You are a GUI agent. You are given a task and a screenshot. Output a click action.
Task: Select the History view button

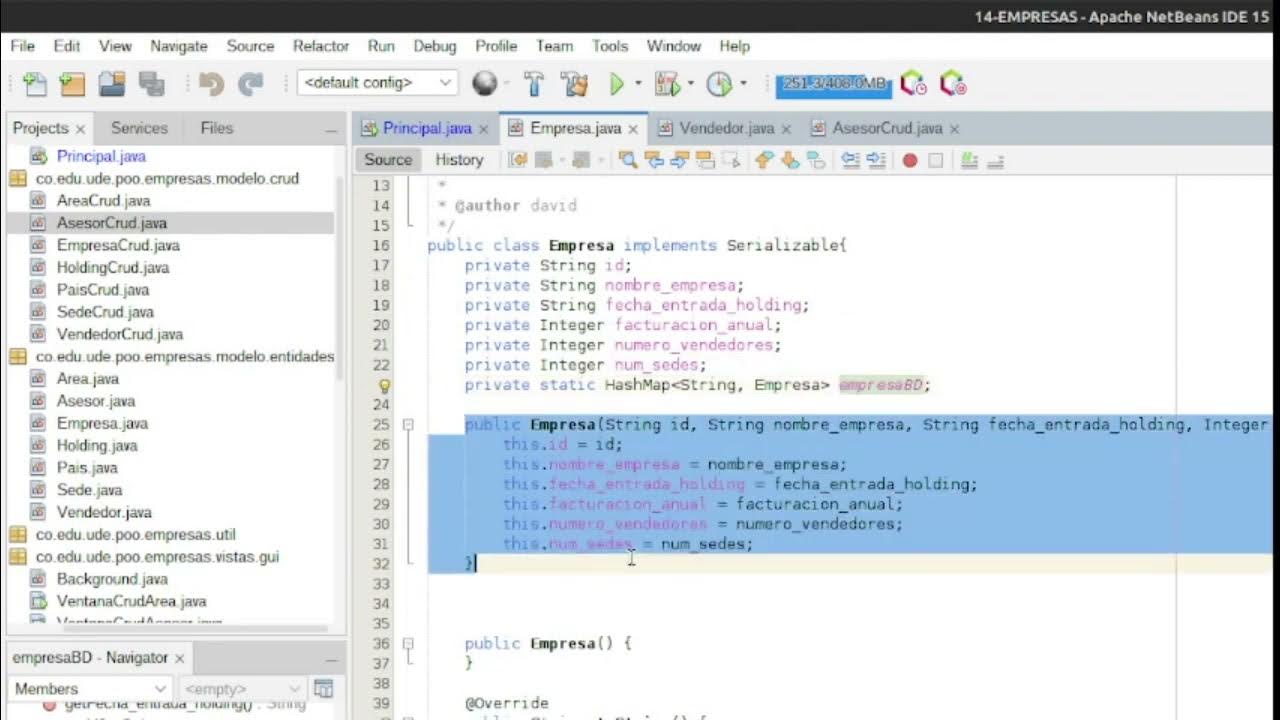pos(459,160)
